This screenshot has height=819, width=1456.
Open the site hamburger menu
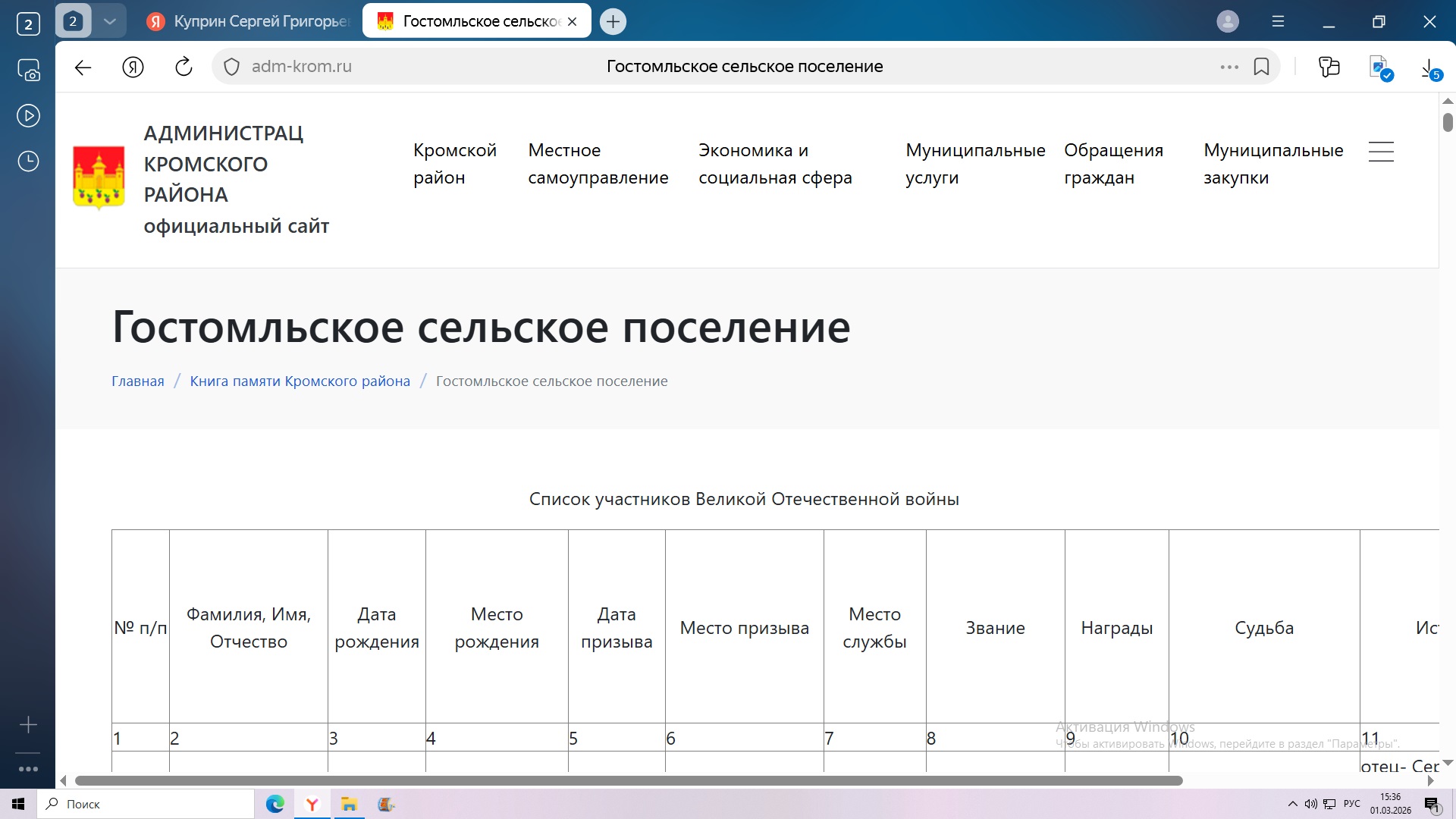pos(1381,152)
